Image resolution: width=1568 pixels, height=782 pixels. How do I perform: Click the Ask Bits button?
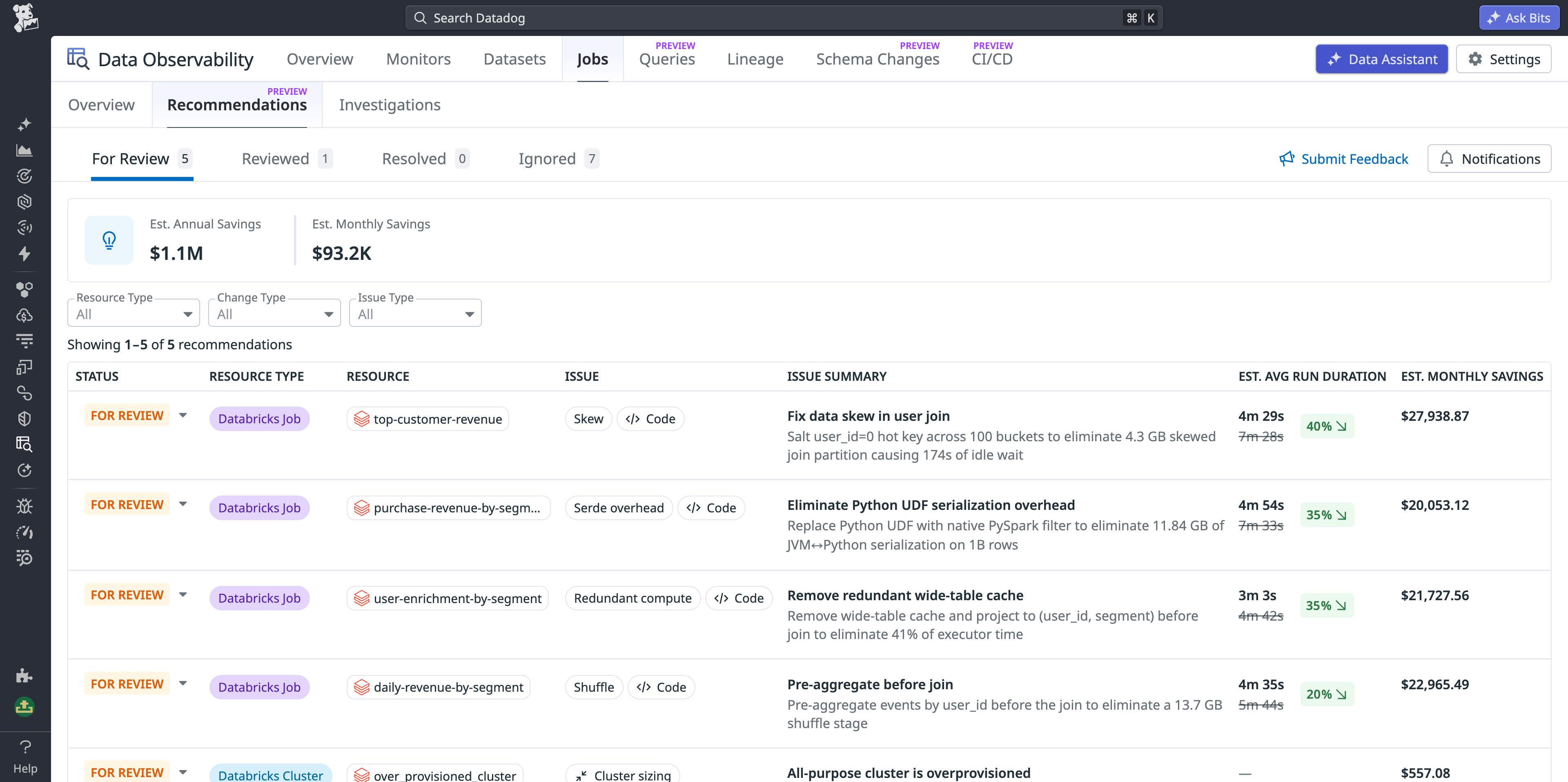pos(1519,18)
